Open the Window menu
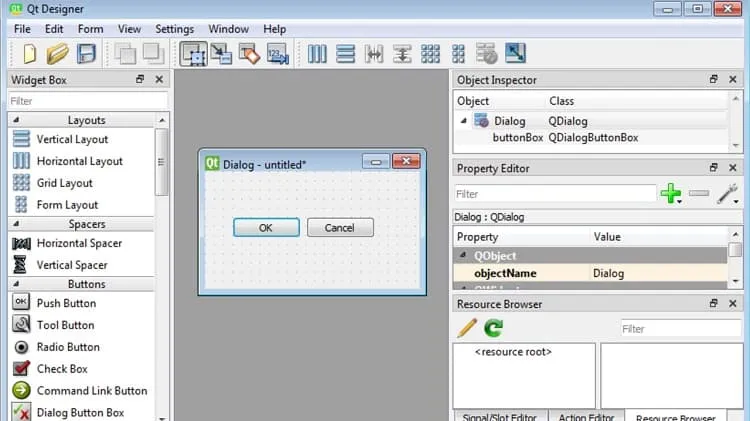This screenshot has width=750, height=421. pos(229,29)
